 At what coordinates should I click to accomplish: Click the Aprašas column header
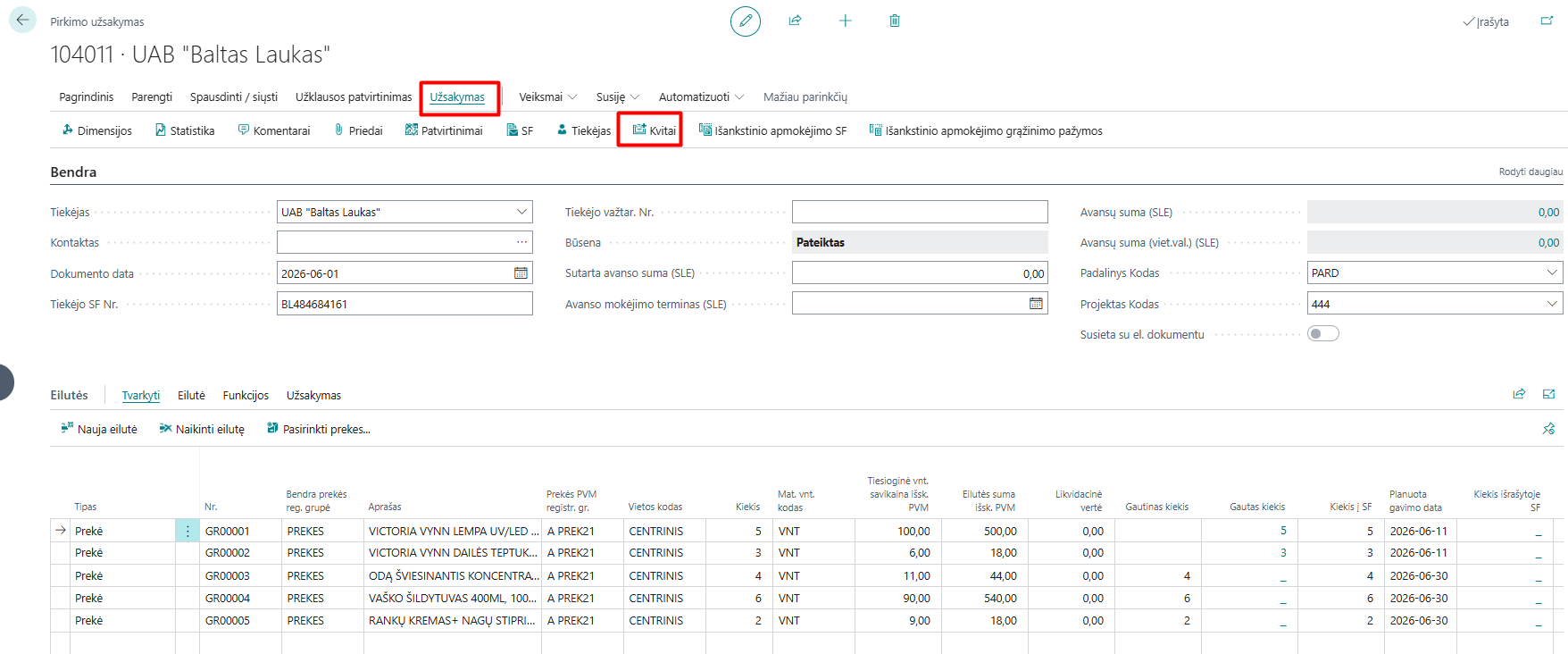[x=385, y=507]
